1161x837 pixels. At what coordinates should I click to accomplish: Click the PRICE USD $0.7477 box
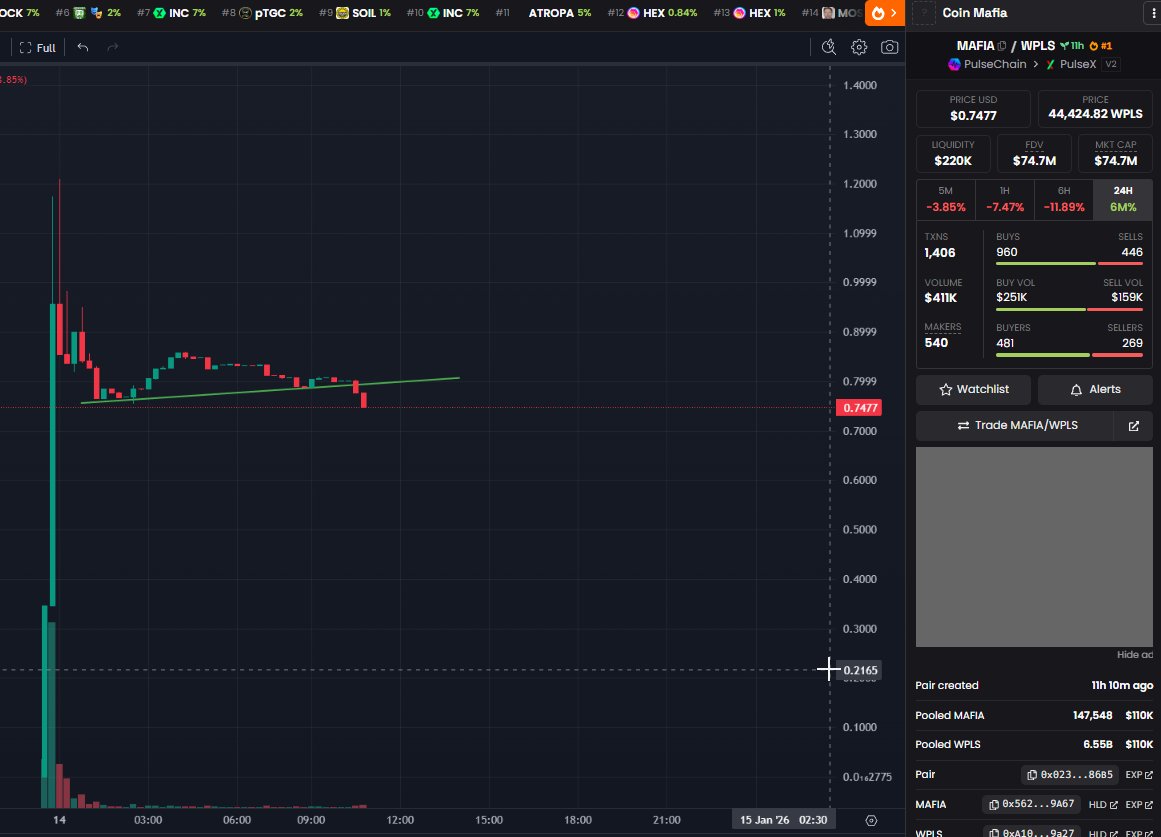click(x=973, y=108)
